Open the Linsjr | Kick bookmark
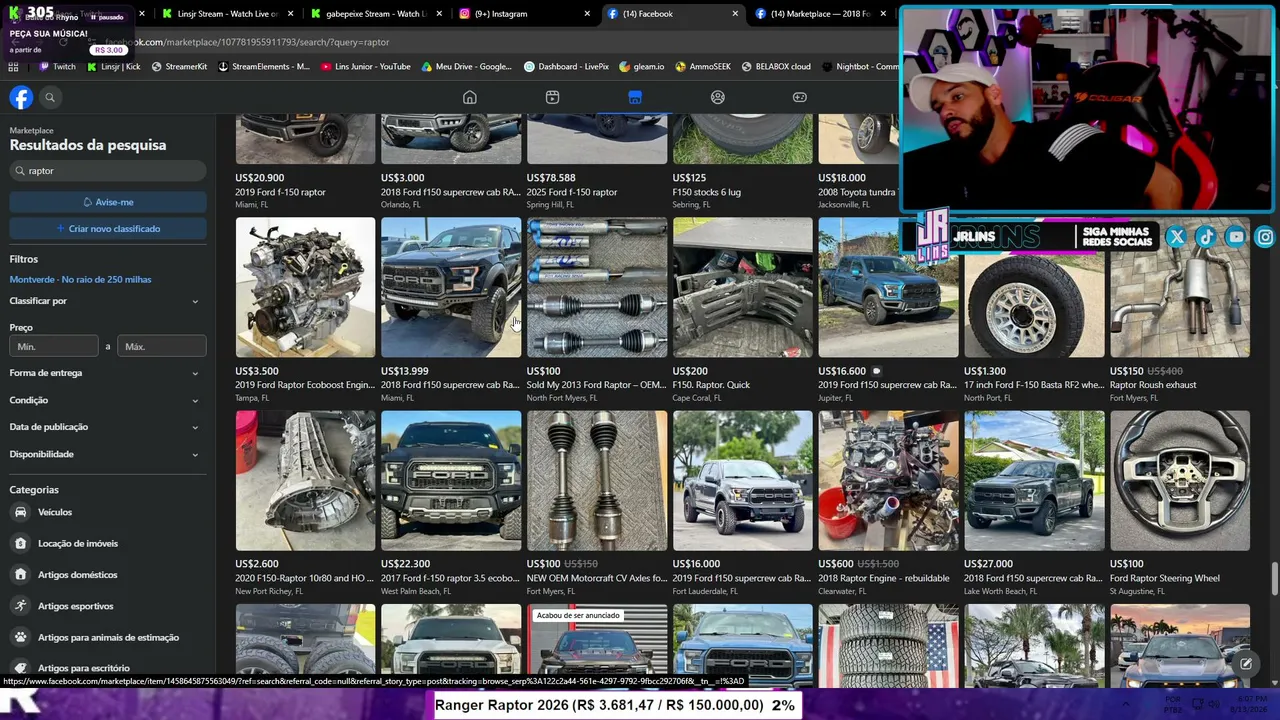 [x=114, y=67]
